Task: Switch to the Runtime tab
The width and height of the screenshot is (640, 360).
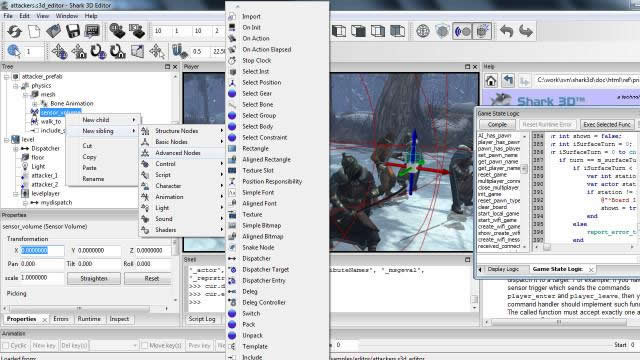Action: tap(89, 319)
